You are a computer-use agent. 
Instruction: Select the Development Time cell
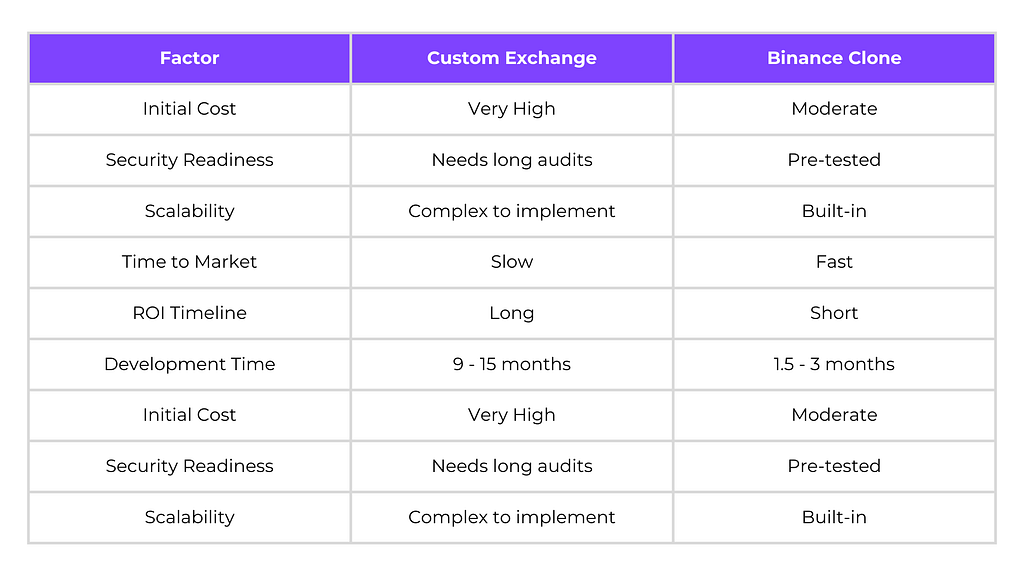coord(189,364)
